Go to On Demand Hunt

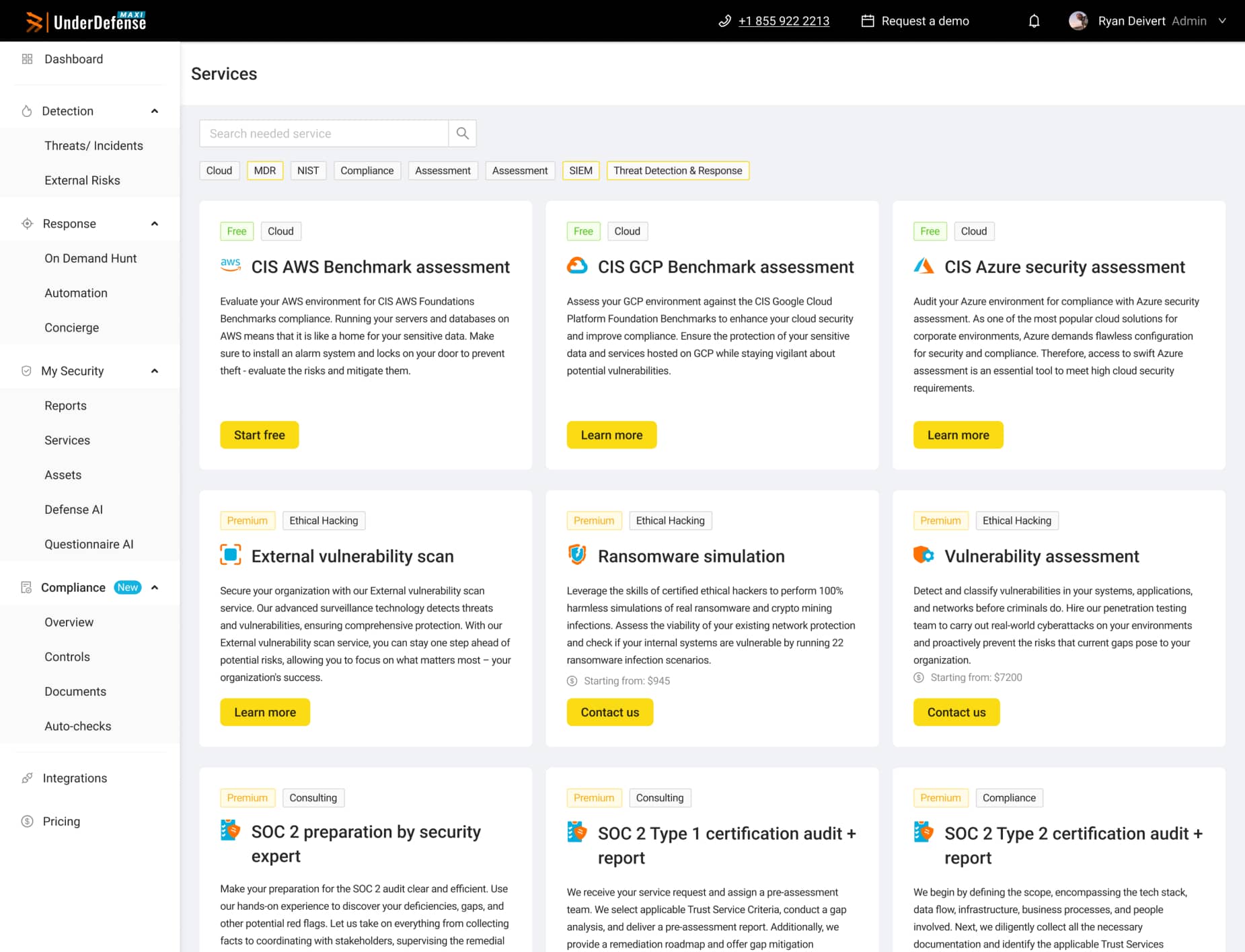90,258
